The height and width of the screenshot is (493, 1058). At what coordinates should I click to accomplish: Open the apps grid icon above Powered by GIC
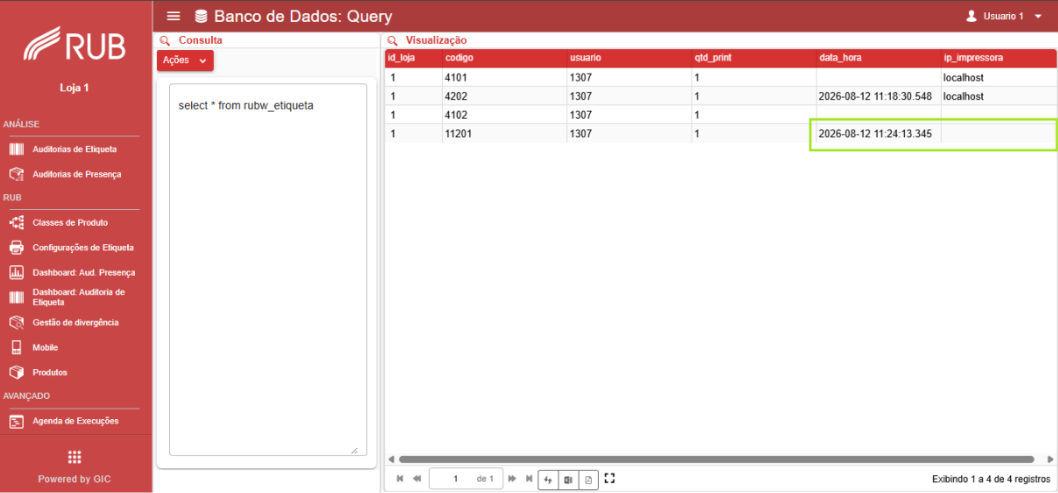click(75, 457)
